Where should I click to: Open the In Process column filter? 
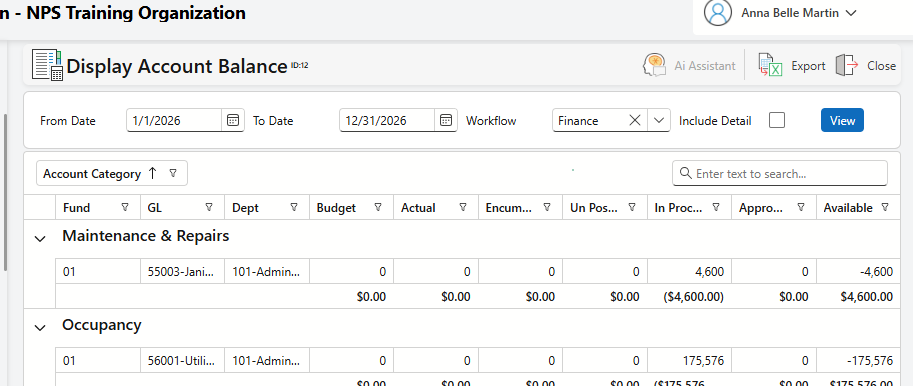(x=716, y=207)
